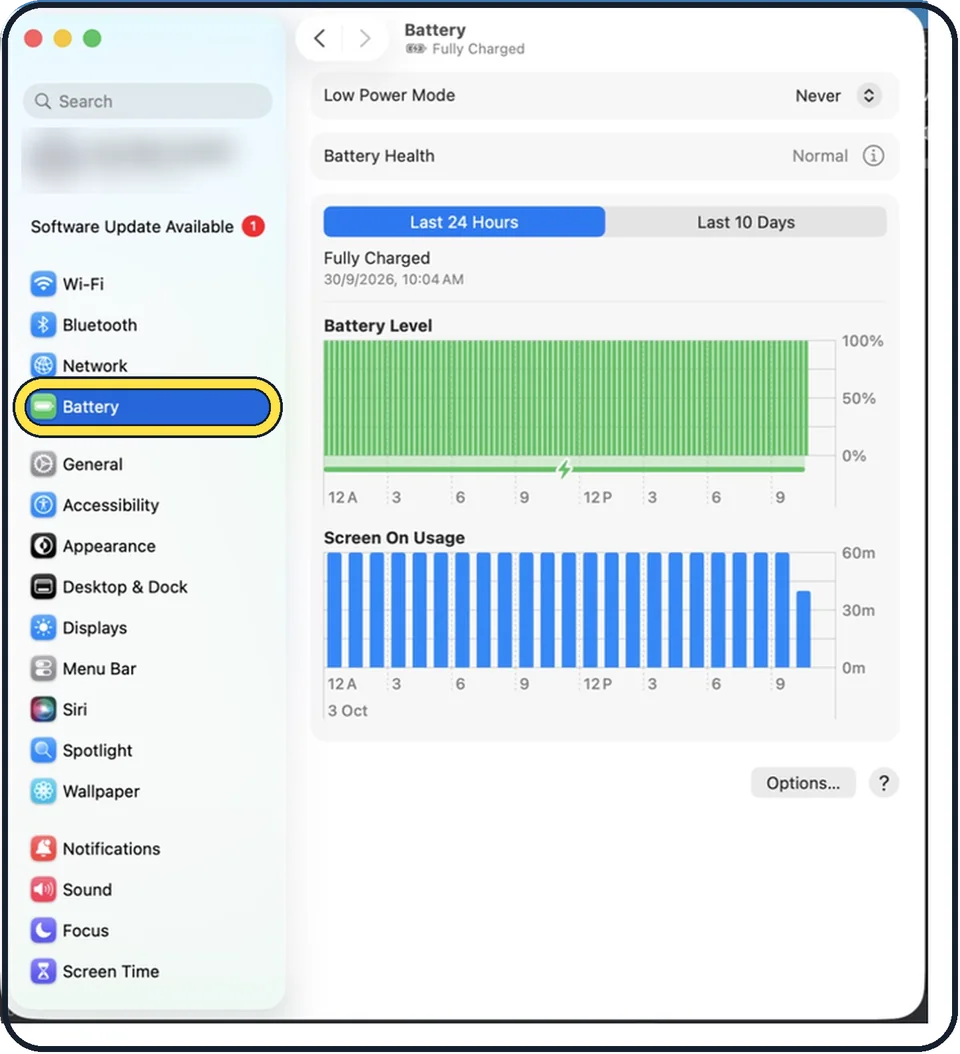Click the Screen Time sidebar label
Viewport: 960px width, 1054px height.
point(111,972)
